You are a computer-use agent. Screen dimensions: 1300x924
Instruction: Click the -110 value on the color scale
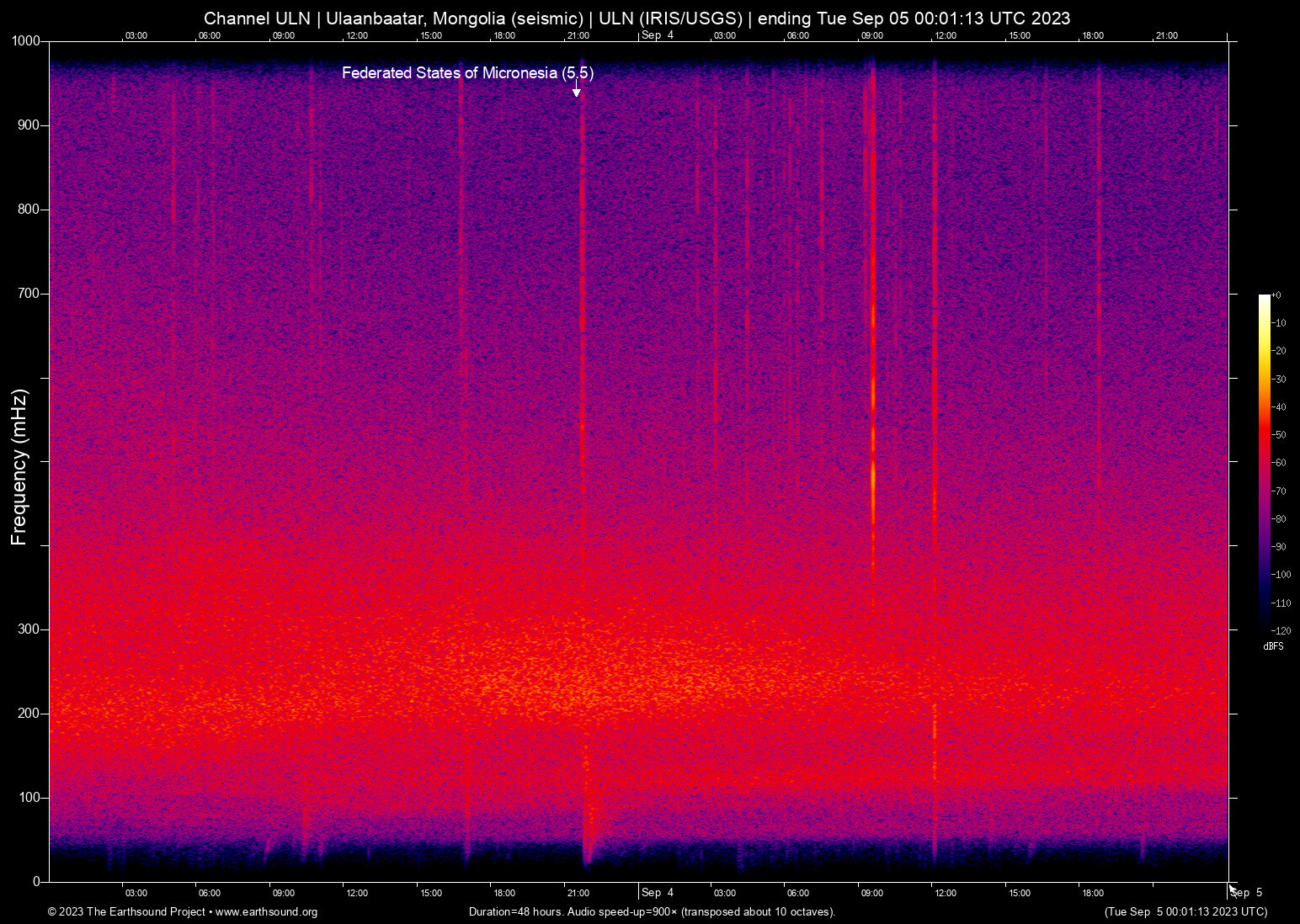point(1281,603)
